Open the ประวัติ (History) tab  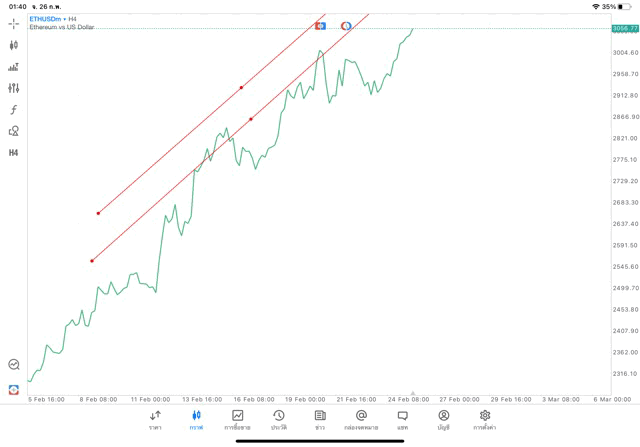[278, 419]
